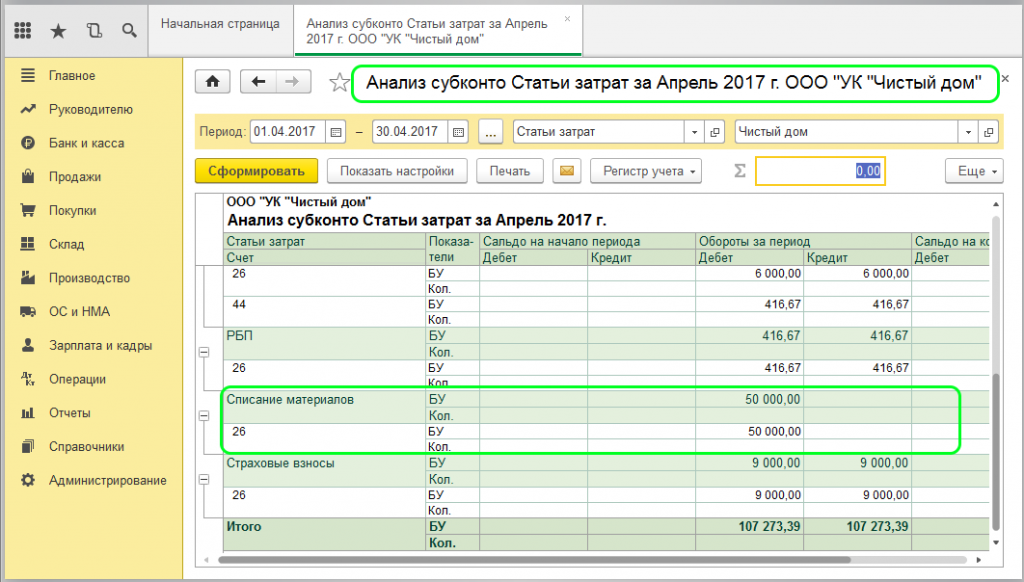Open the Еще menu dropdown
Screen dimensions: 1024x582
pos(973,171)
